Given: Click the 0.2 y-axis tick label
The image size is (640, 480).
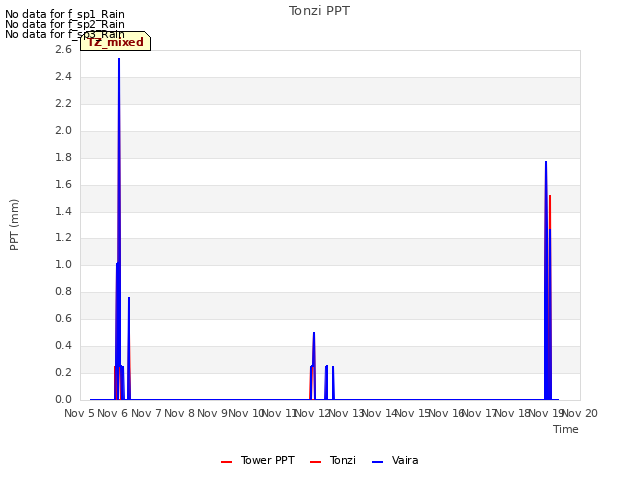Looking at the screenshot, I should (63, 372).
